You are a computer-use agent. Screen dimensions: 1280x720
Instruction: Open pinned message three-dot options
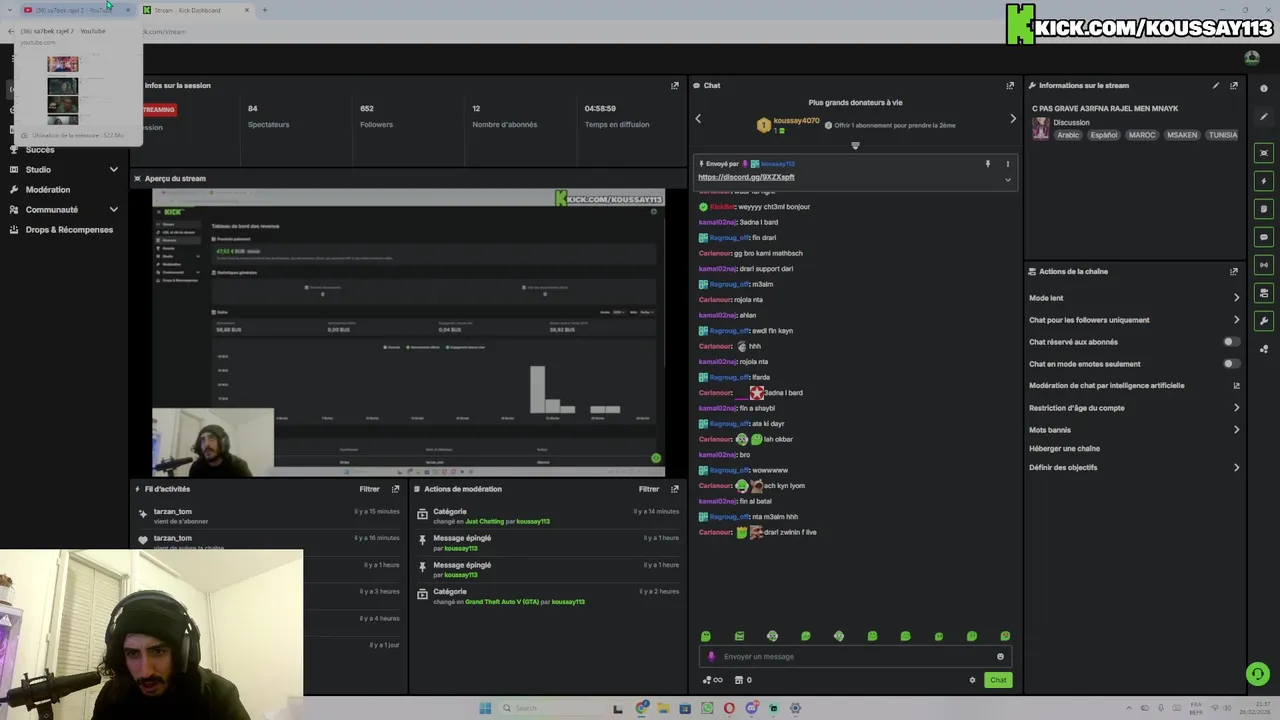(1007, 164)
